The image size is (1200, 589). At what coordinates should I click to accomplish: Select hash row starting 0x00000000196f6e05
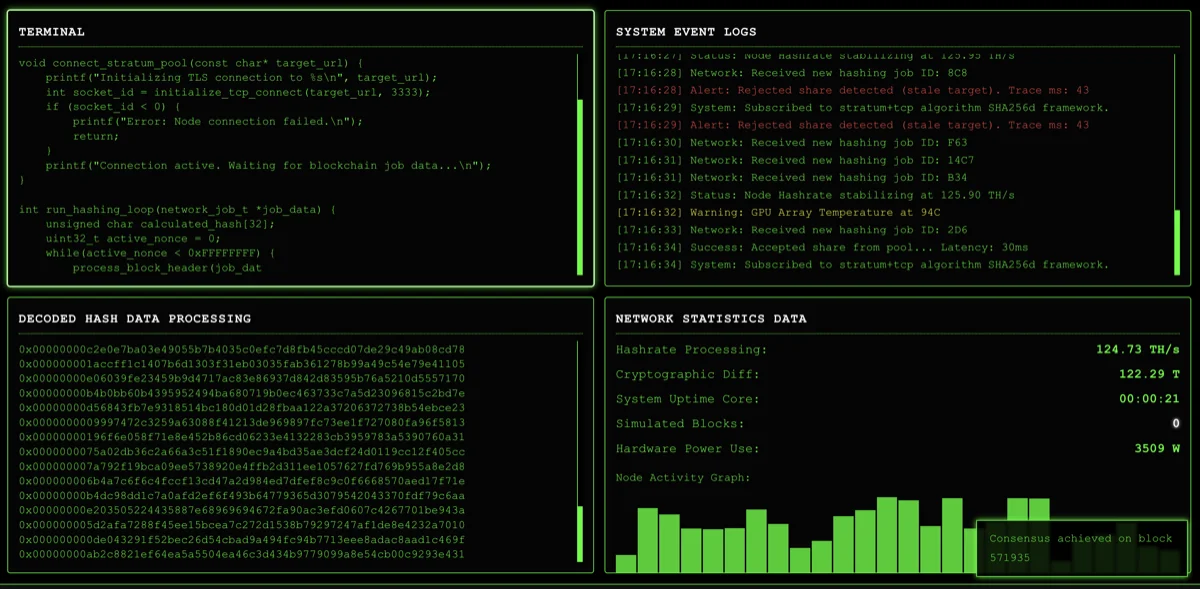[242, 437]
